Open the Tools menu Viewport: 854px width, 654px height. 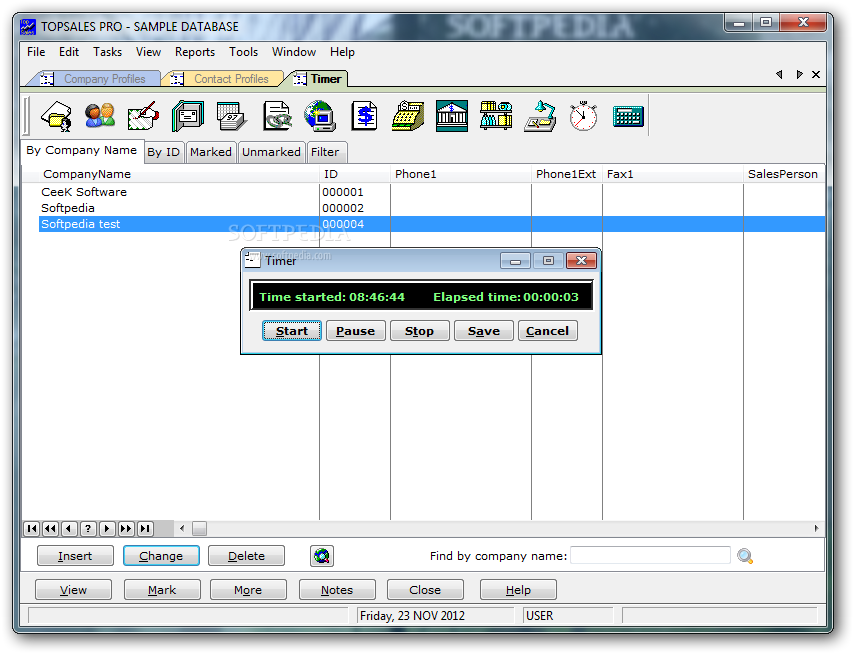pyautogui.click(x=243, y=52)
